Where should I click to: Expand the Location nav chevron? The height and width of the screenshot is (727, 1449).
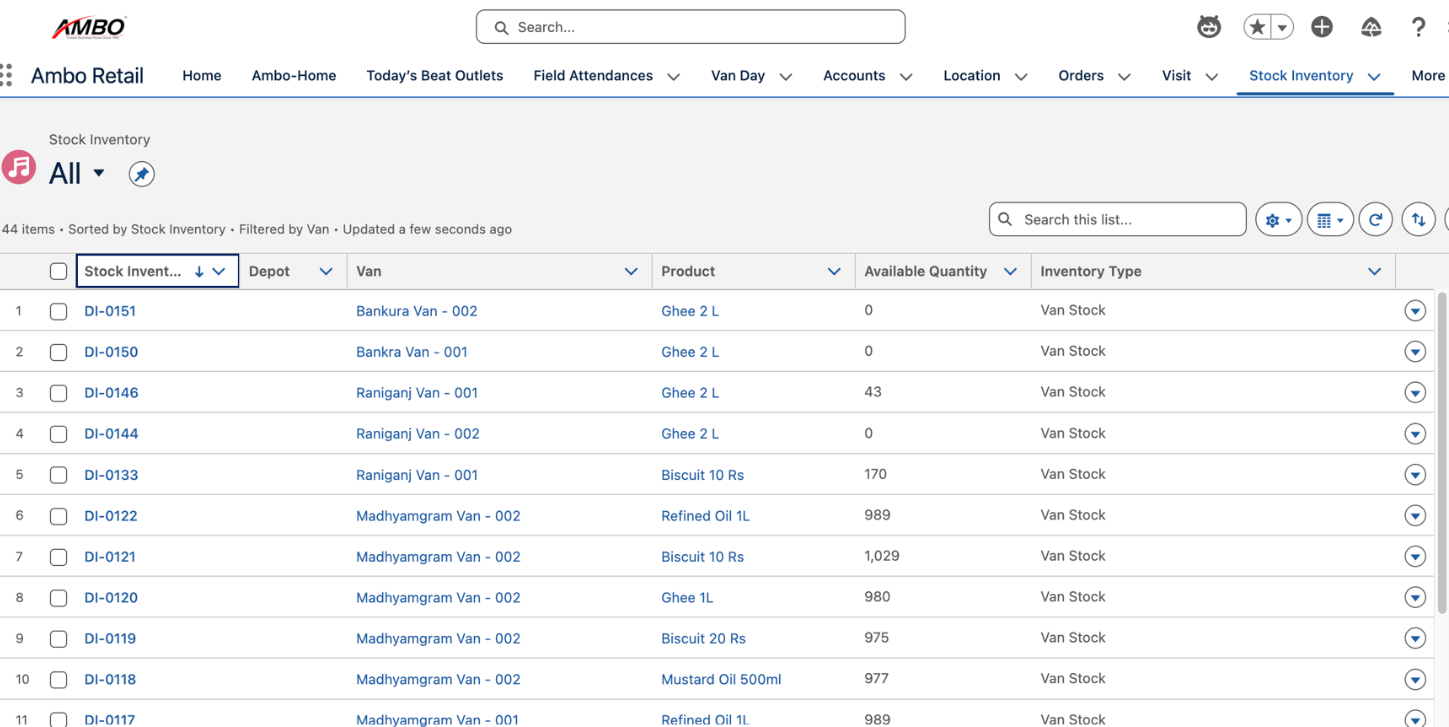tap(1021, 76)
